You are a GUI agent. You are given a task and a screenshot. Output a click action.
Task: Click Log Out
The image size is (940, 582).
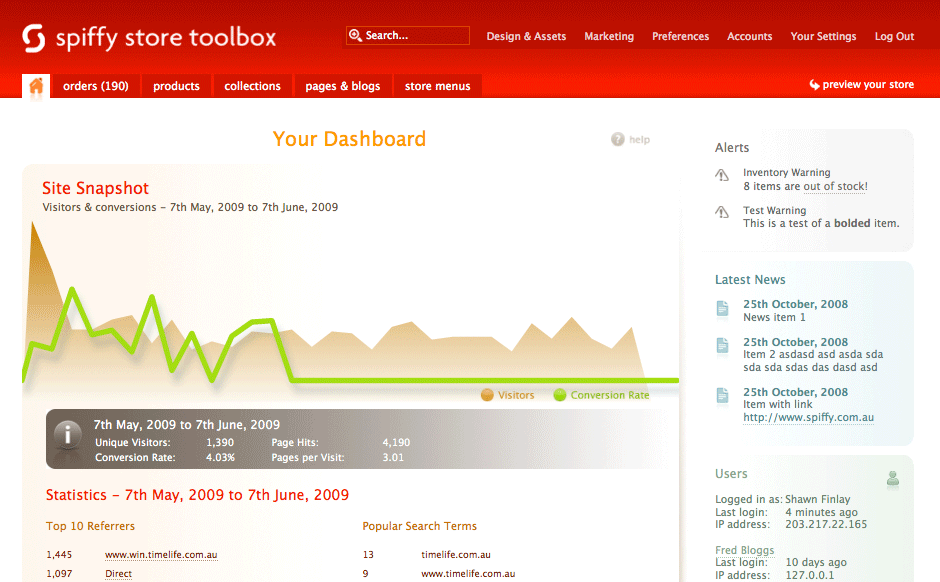(894, 36)
